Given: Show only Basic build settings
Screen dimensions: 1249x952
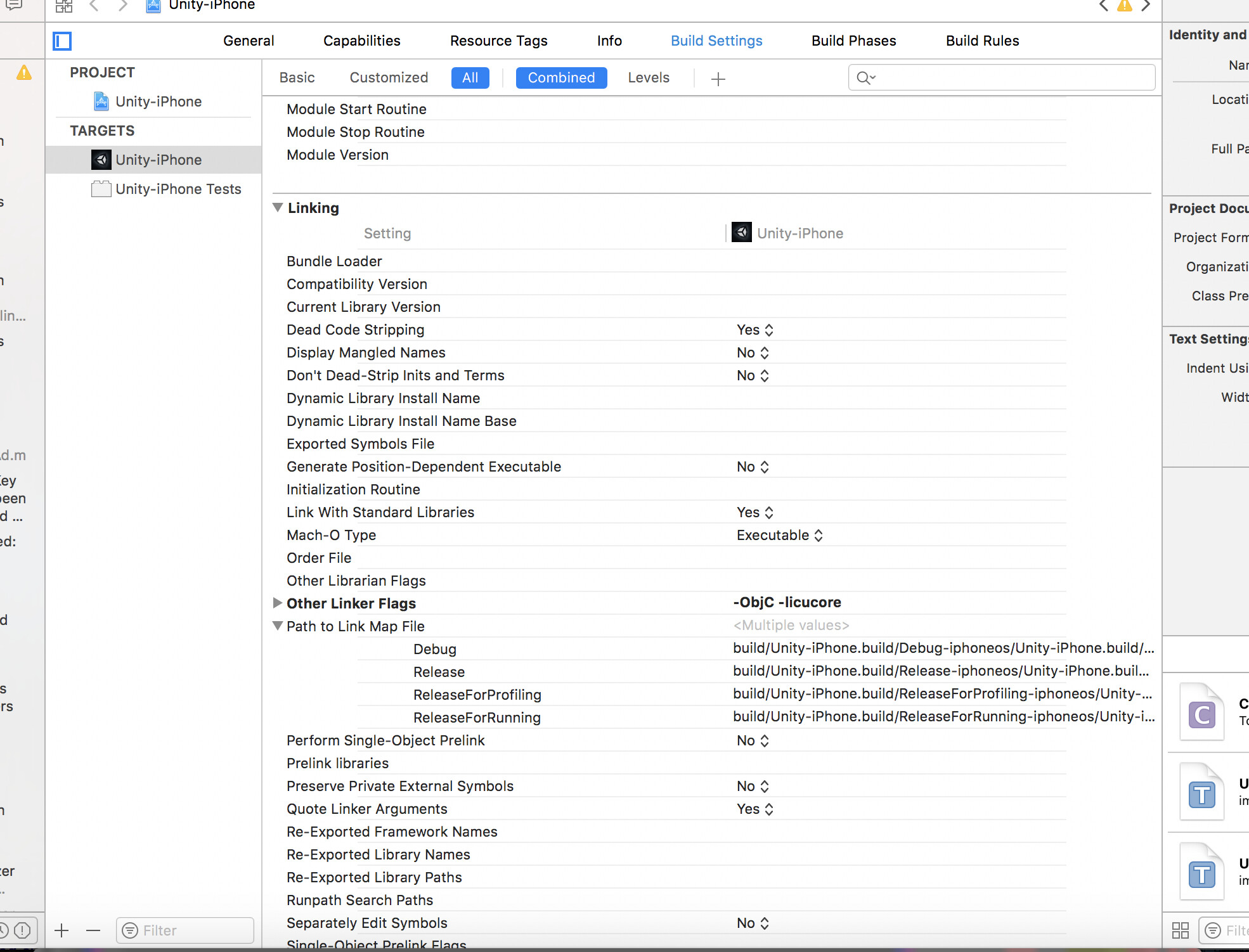Looking at the screenshot, I should (x=297, y=78).
